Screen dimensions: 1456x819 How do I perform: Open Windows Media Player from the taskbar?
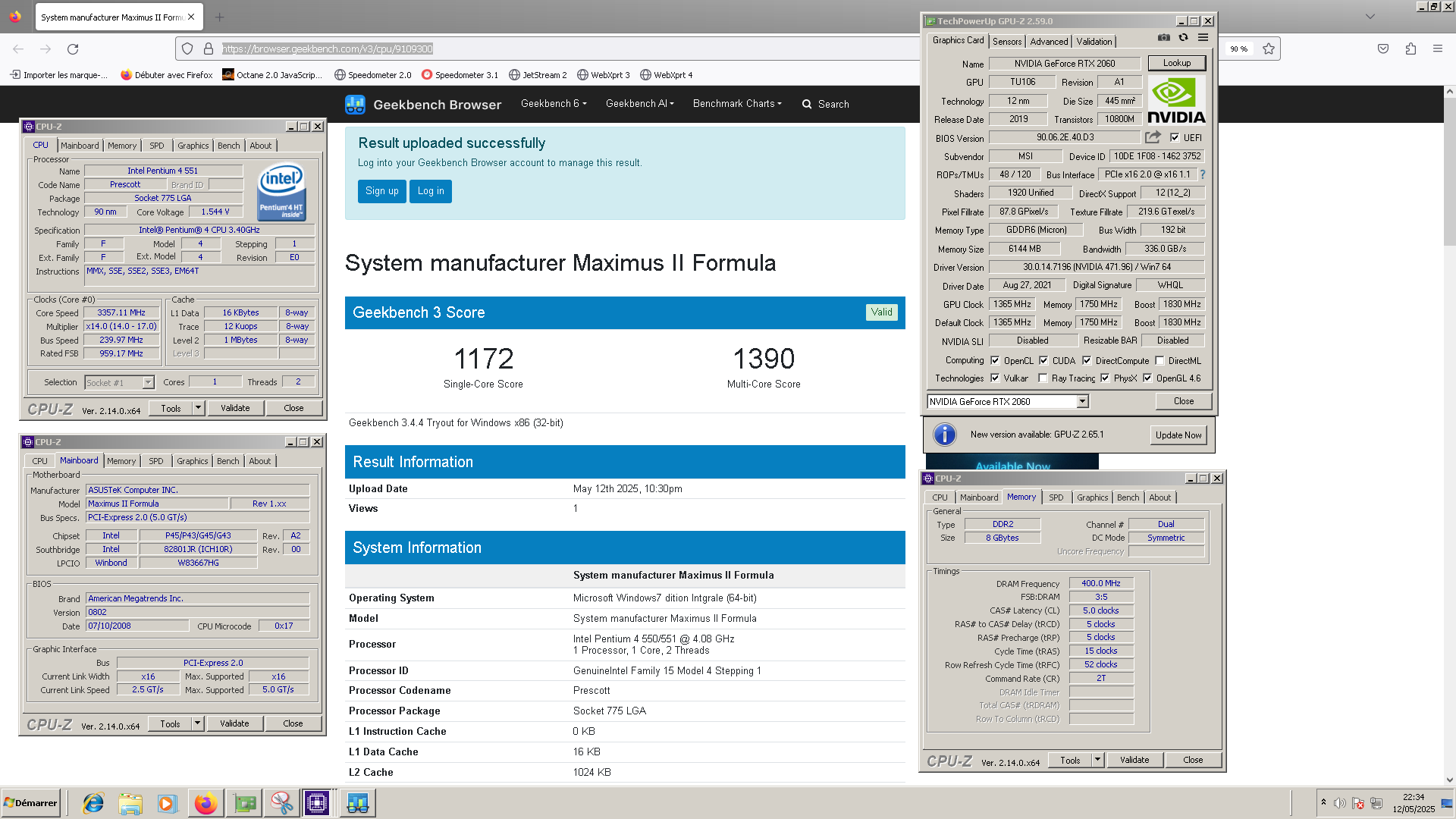168,803
